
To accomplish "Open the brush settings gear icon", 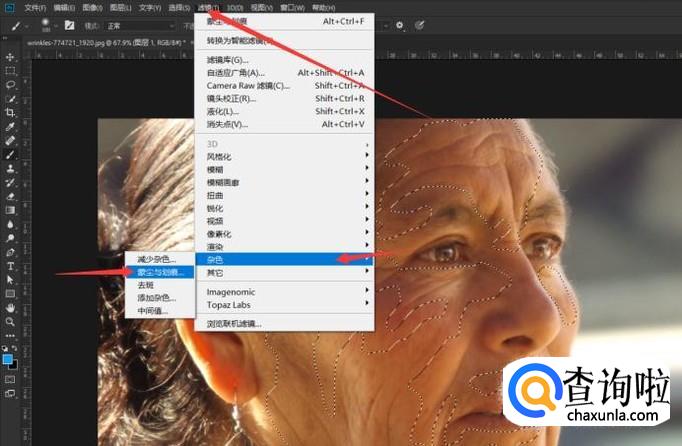I will 400,25.
